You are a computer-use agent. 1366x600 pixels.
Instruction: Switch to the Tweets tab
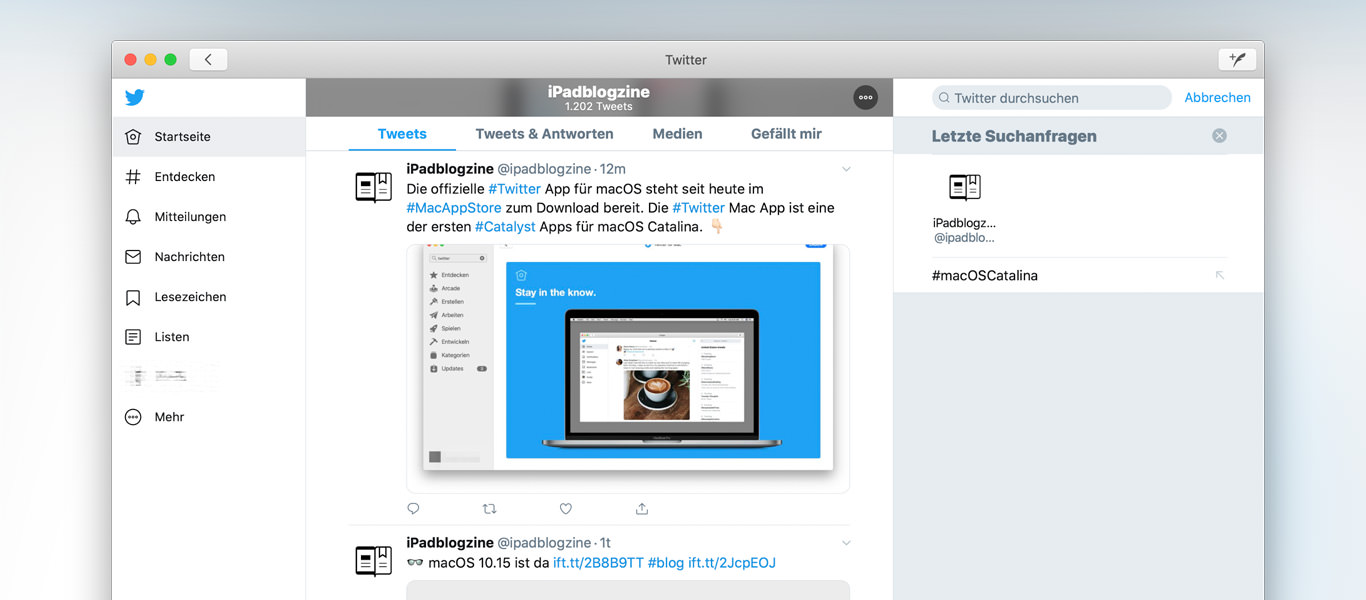coord(402,134)
